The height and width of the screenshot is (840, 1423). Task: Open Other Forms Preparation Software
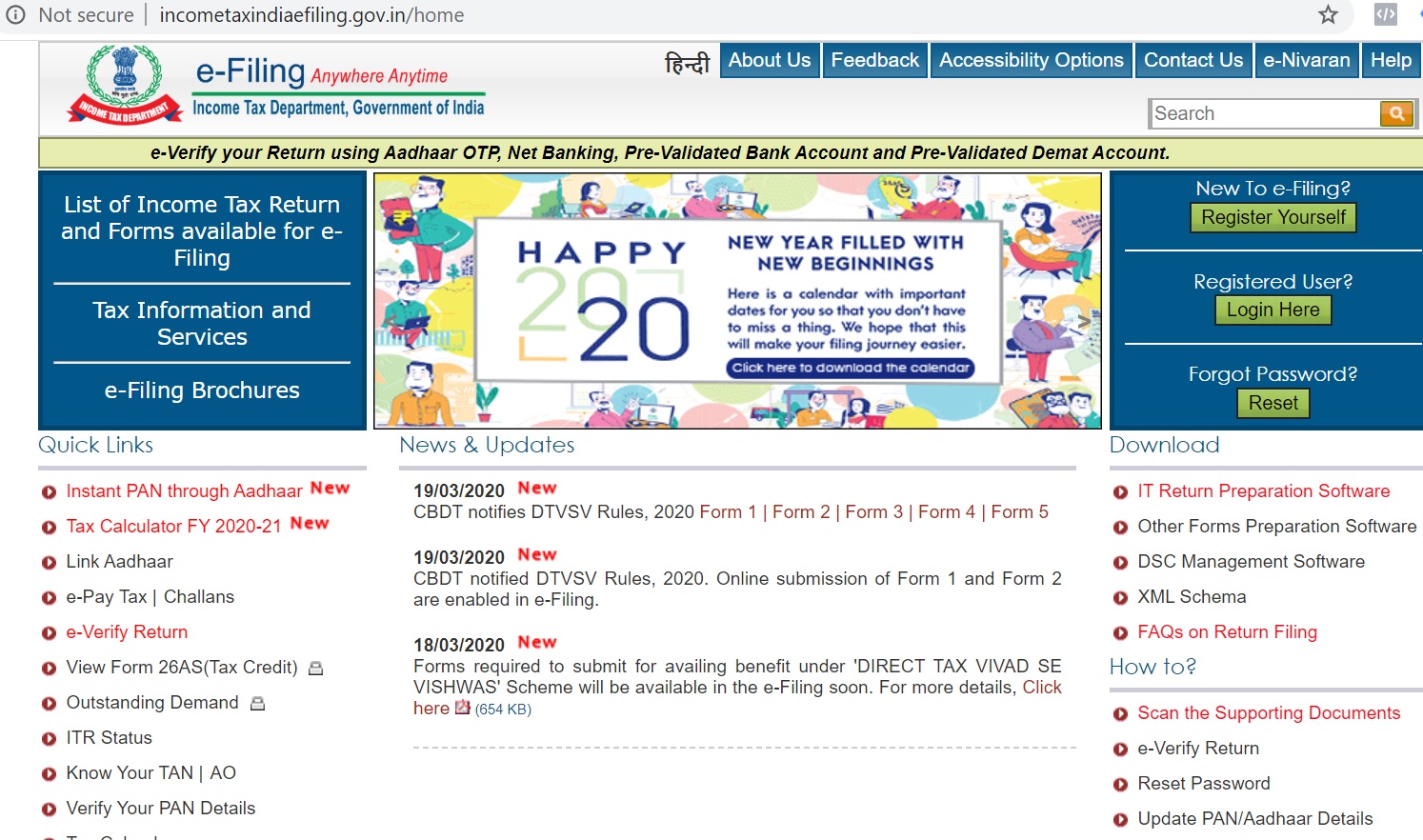coord(1277,526)
